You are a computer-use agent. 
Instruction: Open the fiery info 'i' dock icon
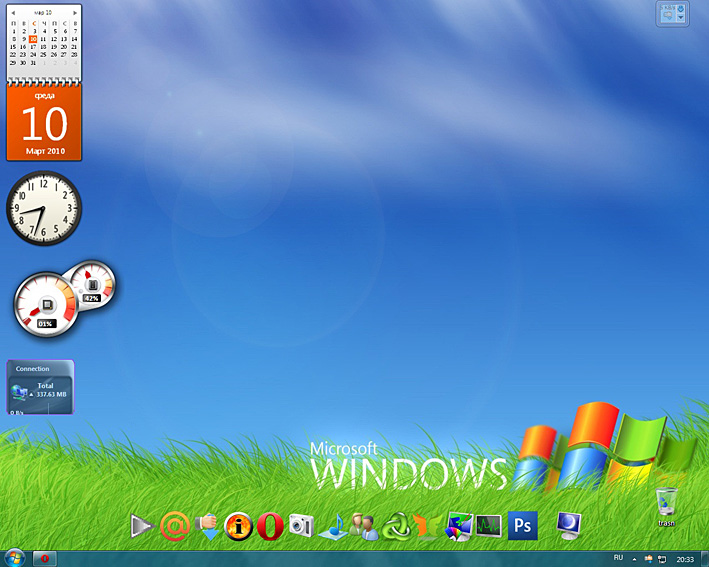[x=238, y=526]
